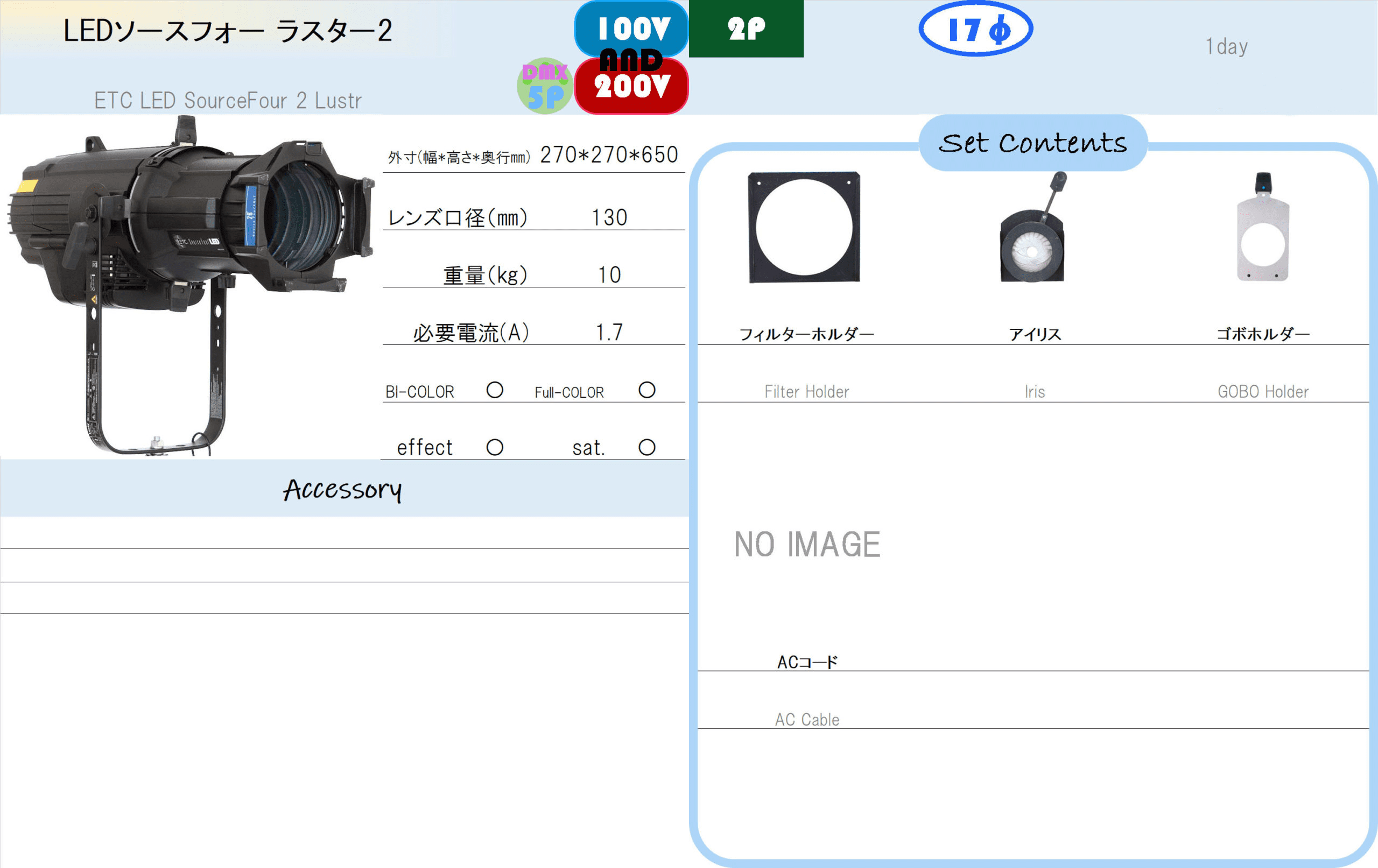The height and width of the screenshot is (868, 1378).
Task: Click the green 2P connector badge
Action: coord(746,29)
